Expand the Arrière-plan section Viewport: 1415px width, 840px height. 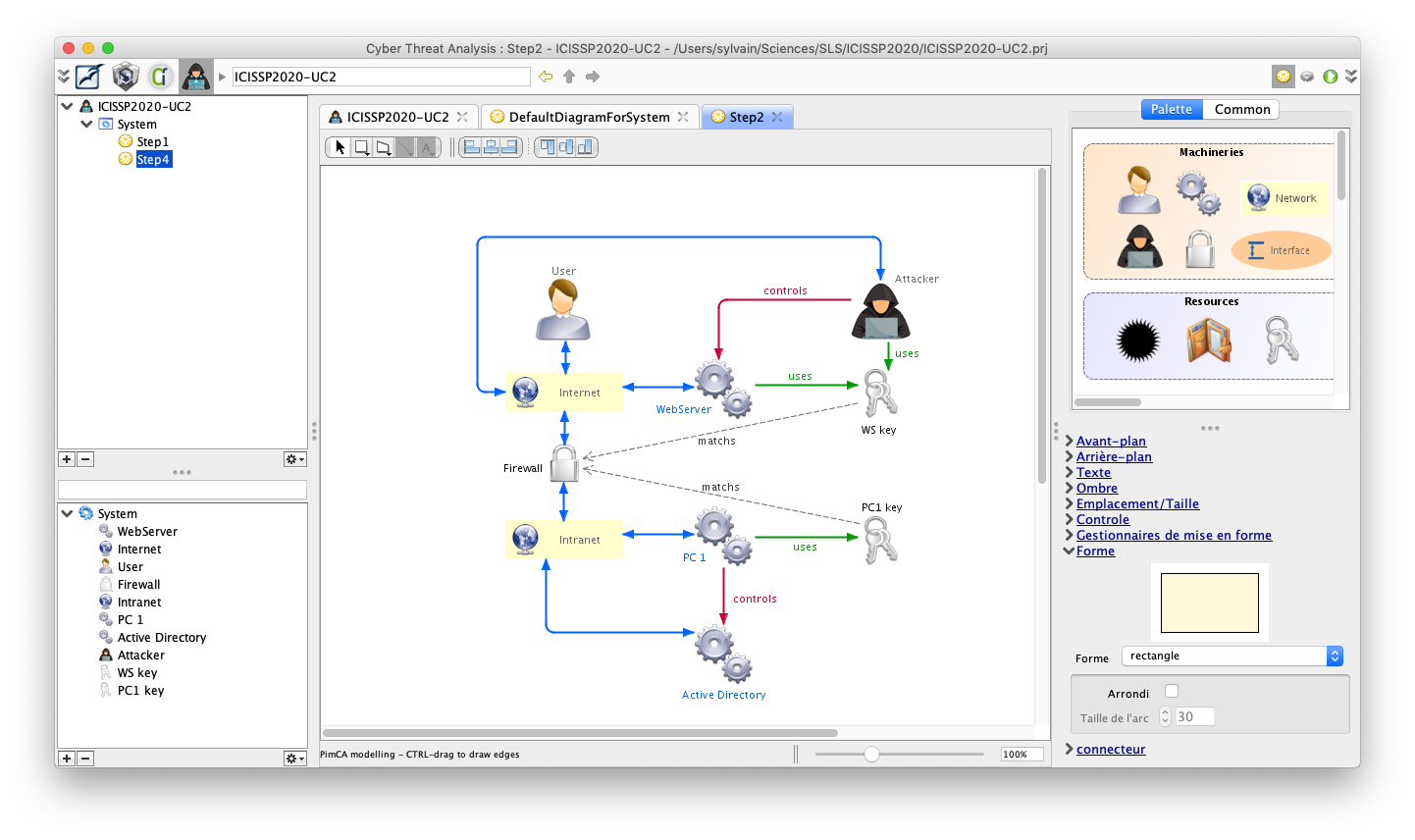tap(1069, 456)
